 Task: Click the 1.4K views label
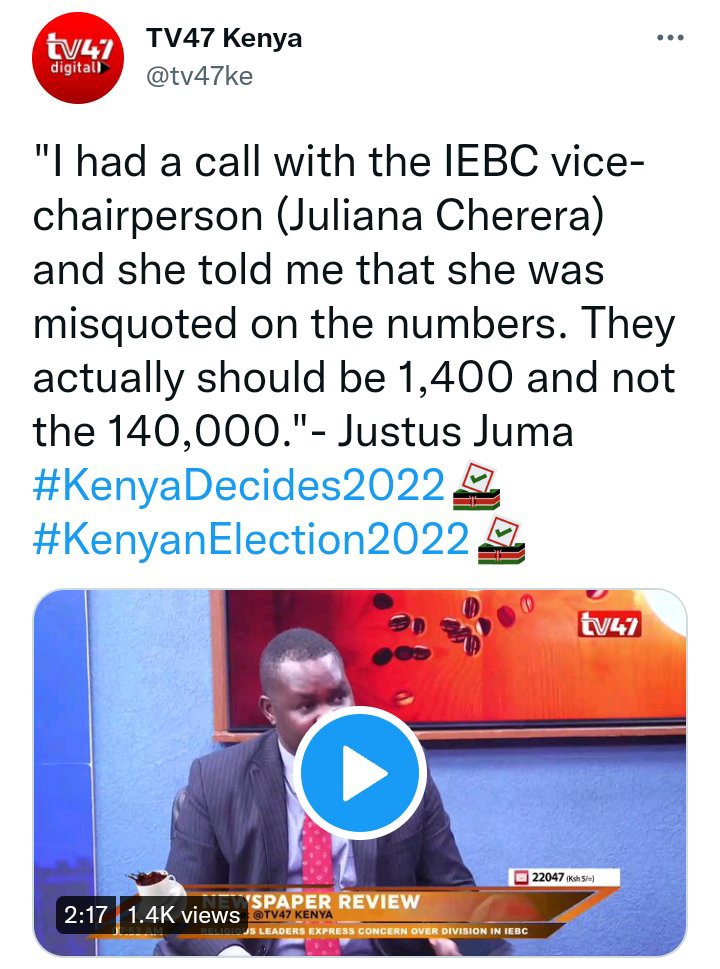click(183, 915)
